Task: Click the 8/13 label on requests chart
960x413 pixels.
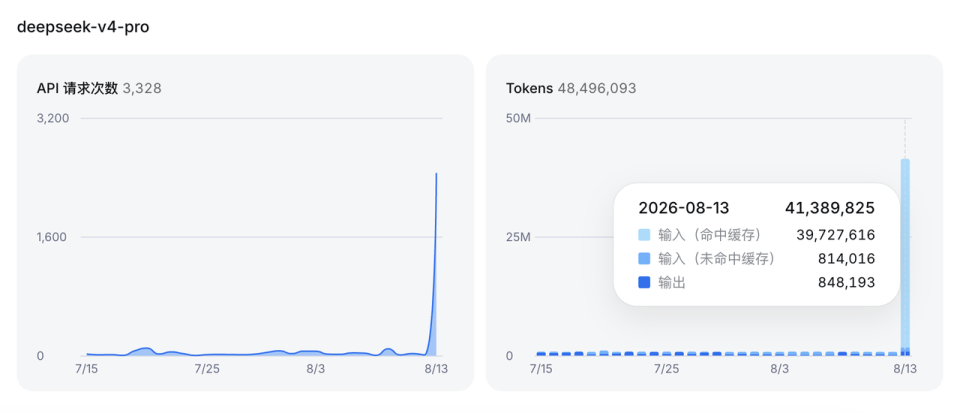Action: tap(435, 369)
